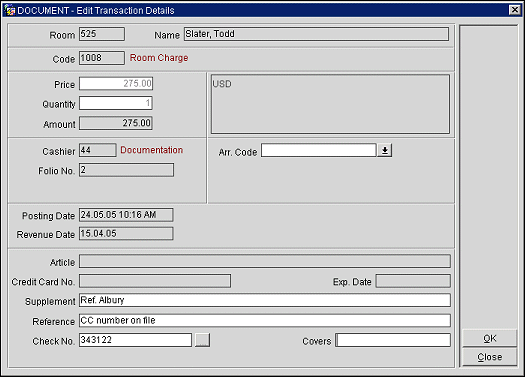Focus the Quantity input field
The width and height of the screenshot is (525, 377).
pyautogui.click(x=116, y=103)
